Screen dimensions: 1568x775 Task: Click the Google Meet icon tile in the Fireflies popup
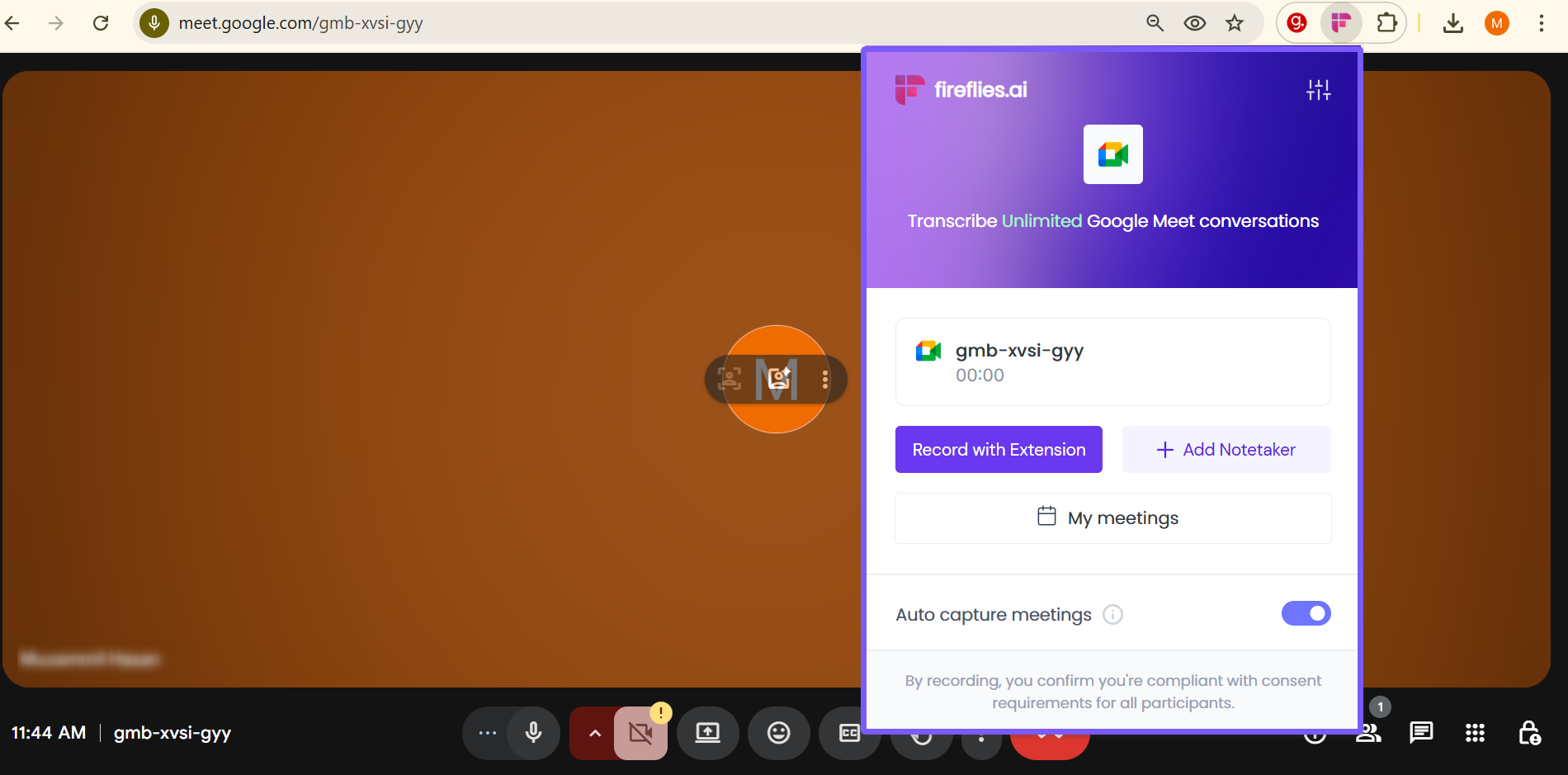tap(1112, 154)
